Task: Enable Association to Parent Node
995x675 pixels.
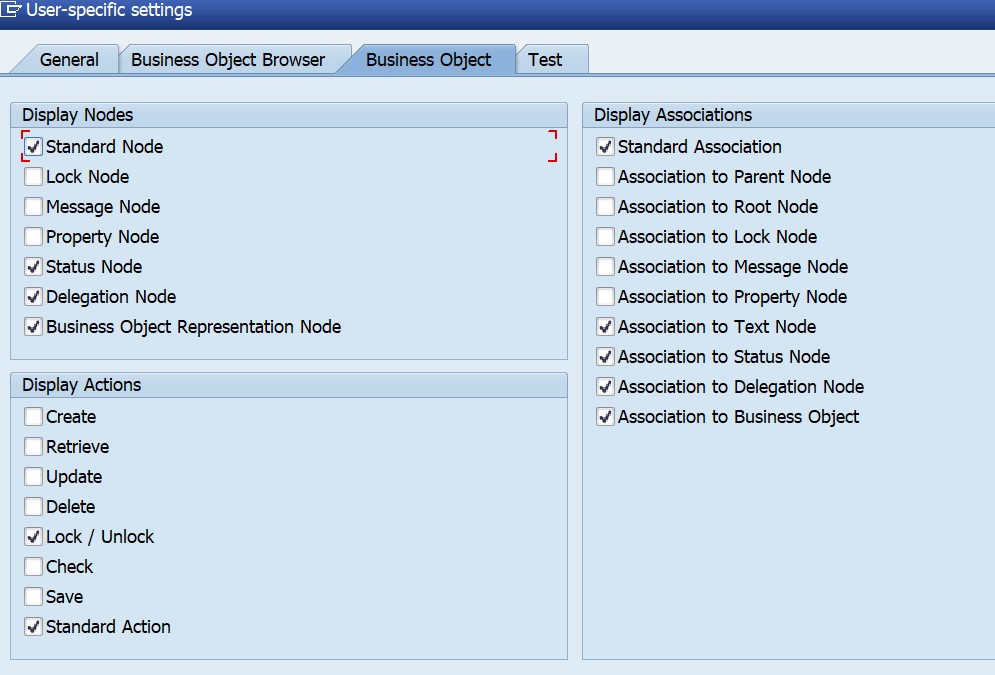Action: [604, 176]
